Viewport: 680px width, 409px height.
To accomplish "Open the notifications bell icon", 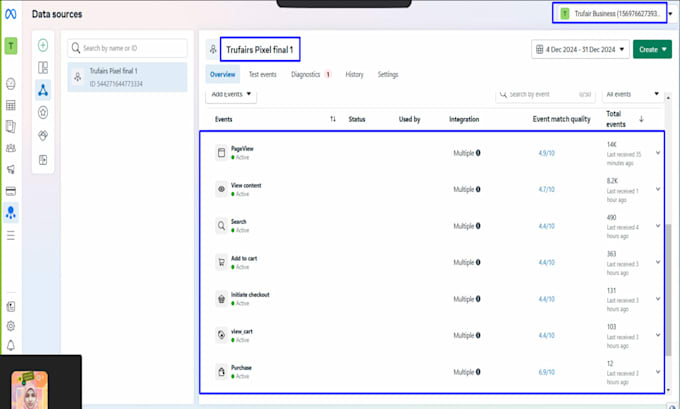I will click(11, 345).
